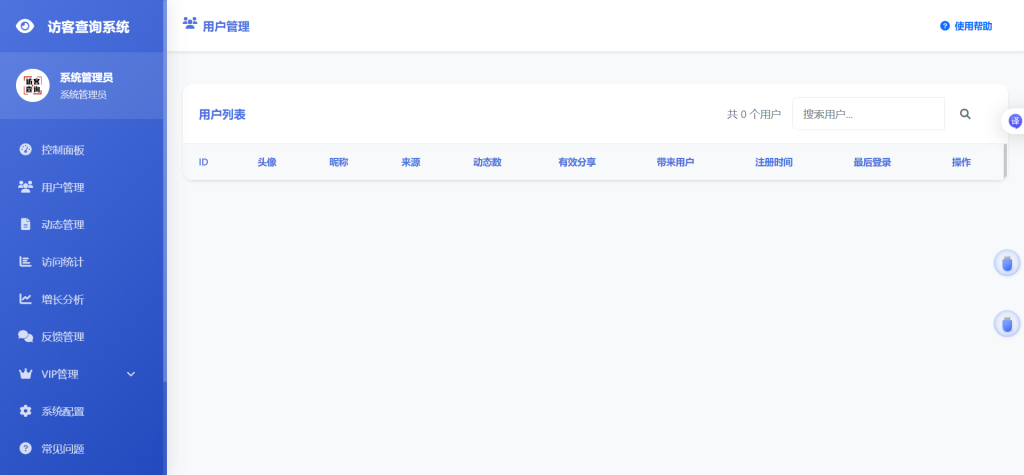
Task: Click the 控制面板 dashboard icon
Action: 25,150
